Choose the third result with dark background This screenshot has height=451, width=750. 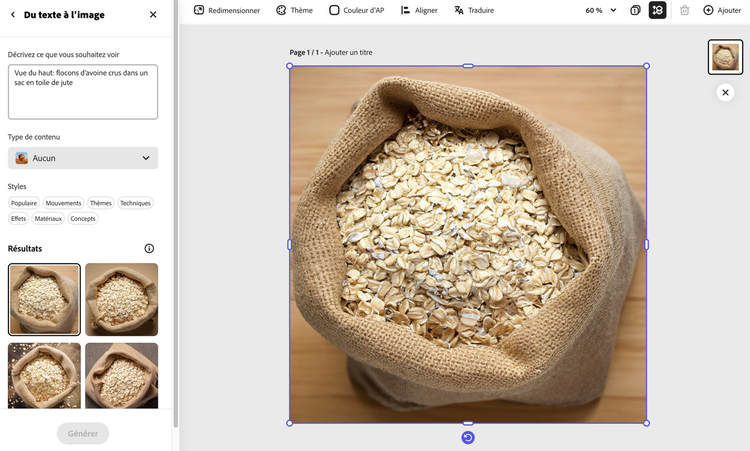44,375
